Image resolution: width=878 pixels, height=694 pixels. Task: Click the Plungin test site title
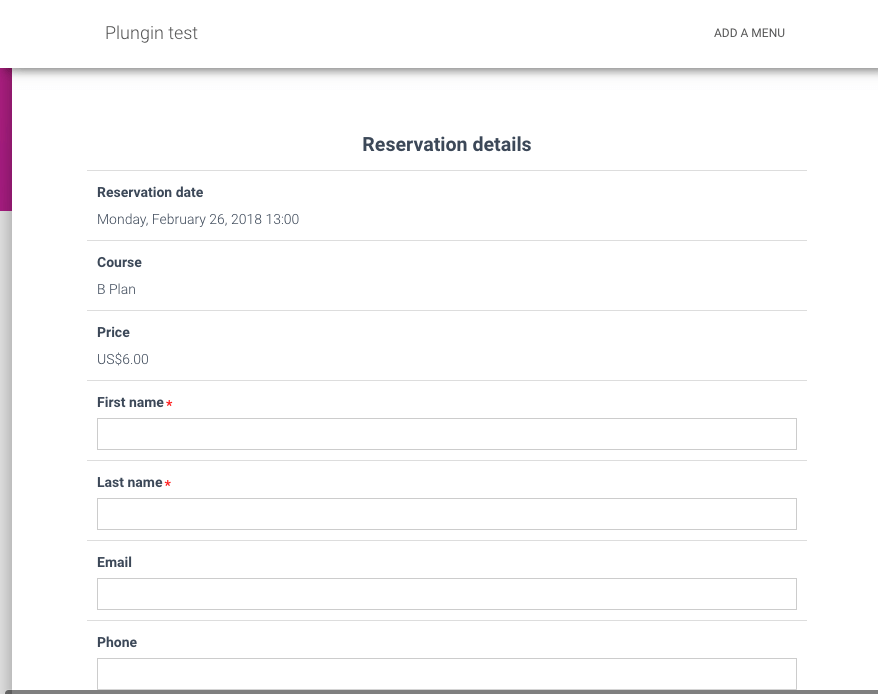151,33
